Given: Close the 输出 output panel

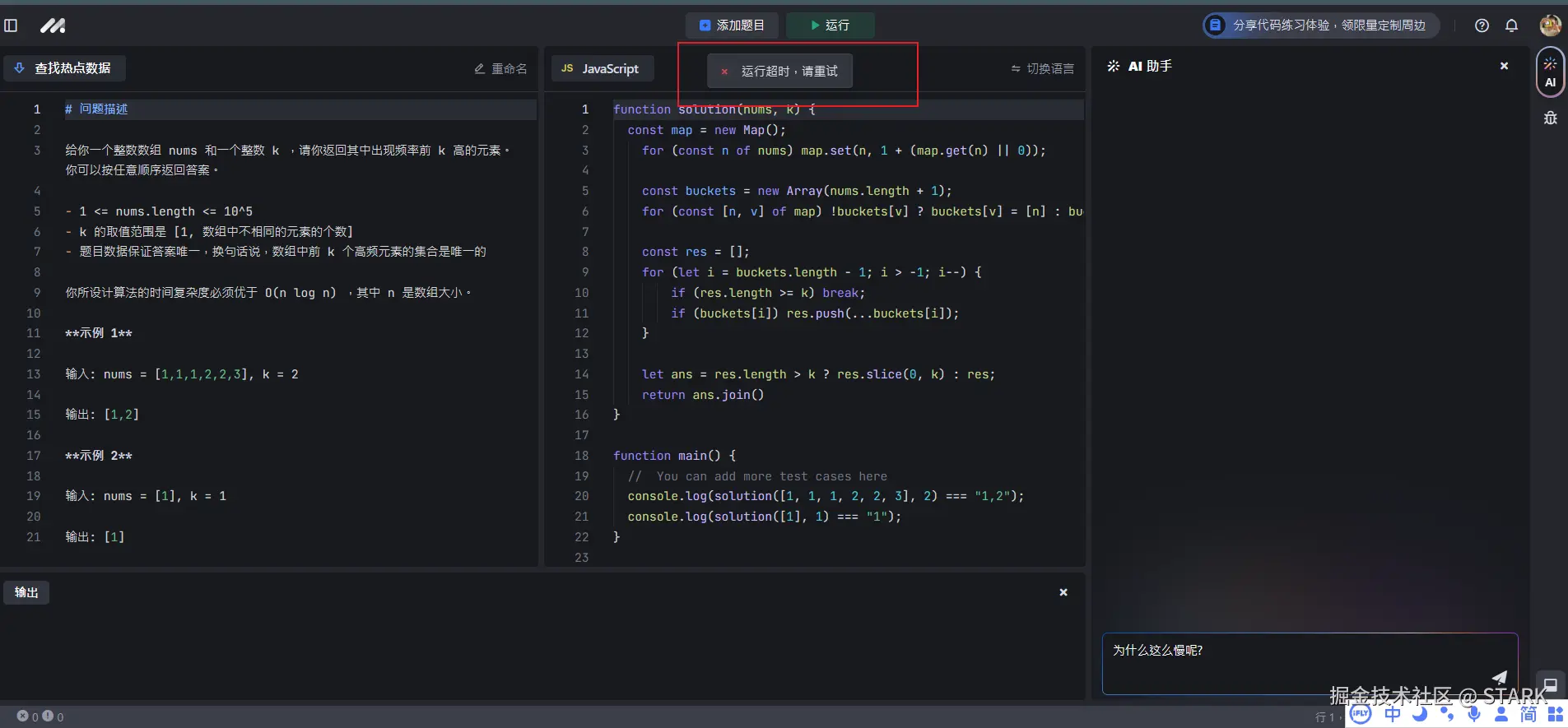Looking at the screenshot, I should (x=1063, y=592).
